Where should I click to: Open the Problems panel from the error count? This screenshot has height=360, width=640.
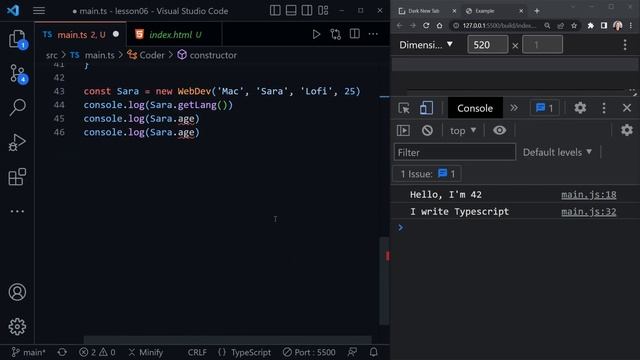pos(97,352)
